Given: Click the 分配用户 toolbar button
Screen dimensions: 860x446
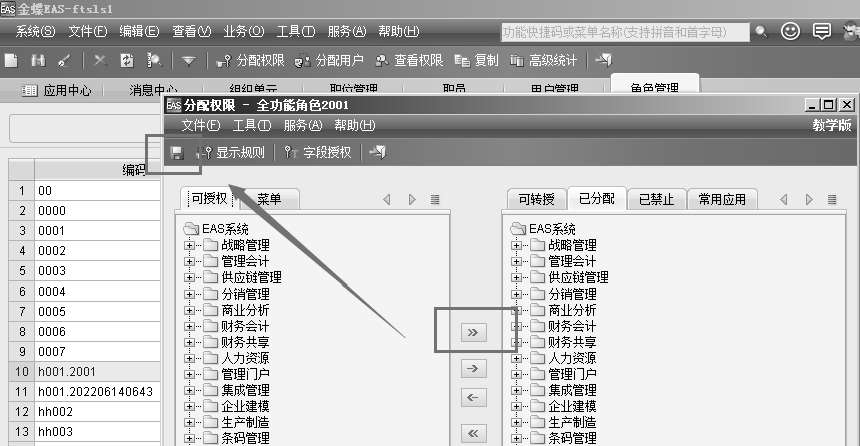Looking at the screenshot, I should click(x=330, y=60).
